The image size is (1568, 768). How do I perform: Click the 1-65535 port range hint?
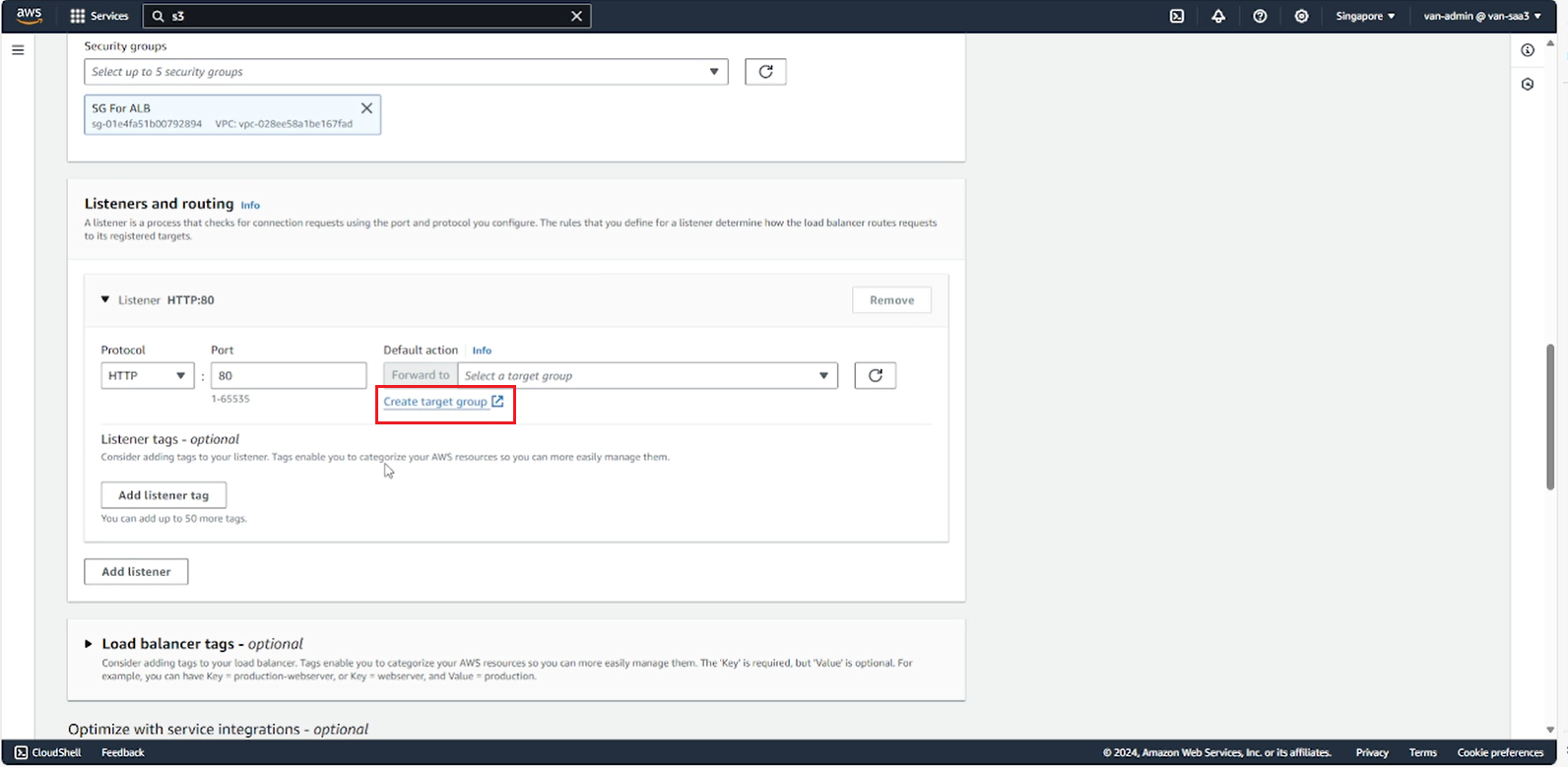pyautogui.click(x=230, y=399)
